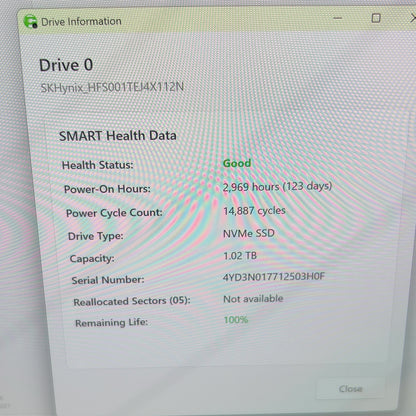The width and height of the screenshot is (416, 416).
Task: Select model name SKHynix_HFS001TEJ4X112N
Action: pyautogui.click(x=112, y=87)
